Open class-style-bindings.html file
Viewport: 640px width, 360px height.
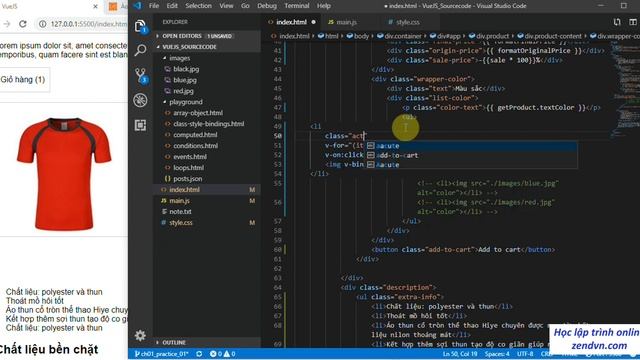[209, 124]
